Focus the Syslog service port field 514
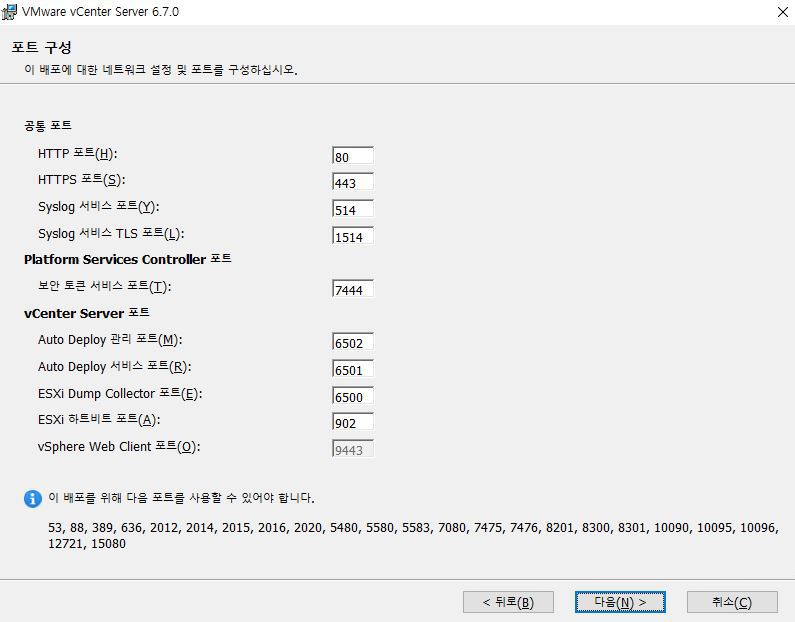 click(x=353, y=209)
